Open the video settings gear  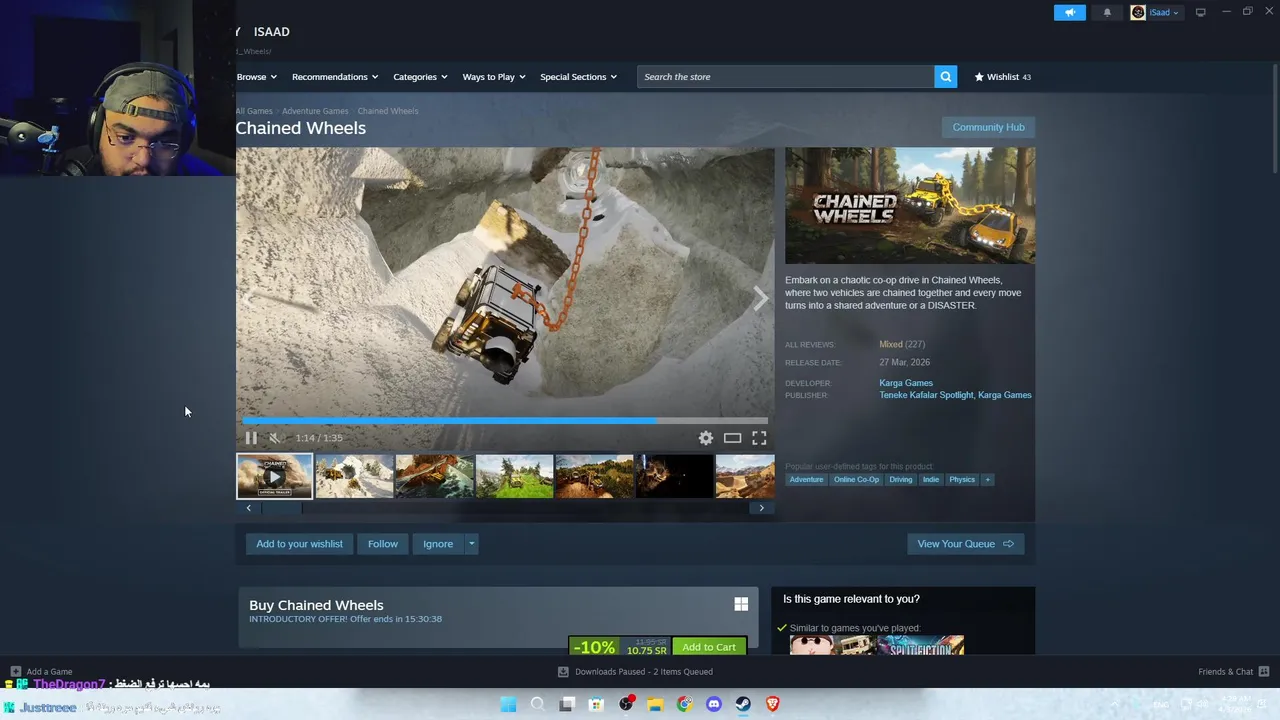[706, 438]
